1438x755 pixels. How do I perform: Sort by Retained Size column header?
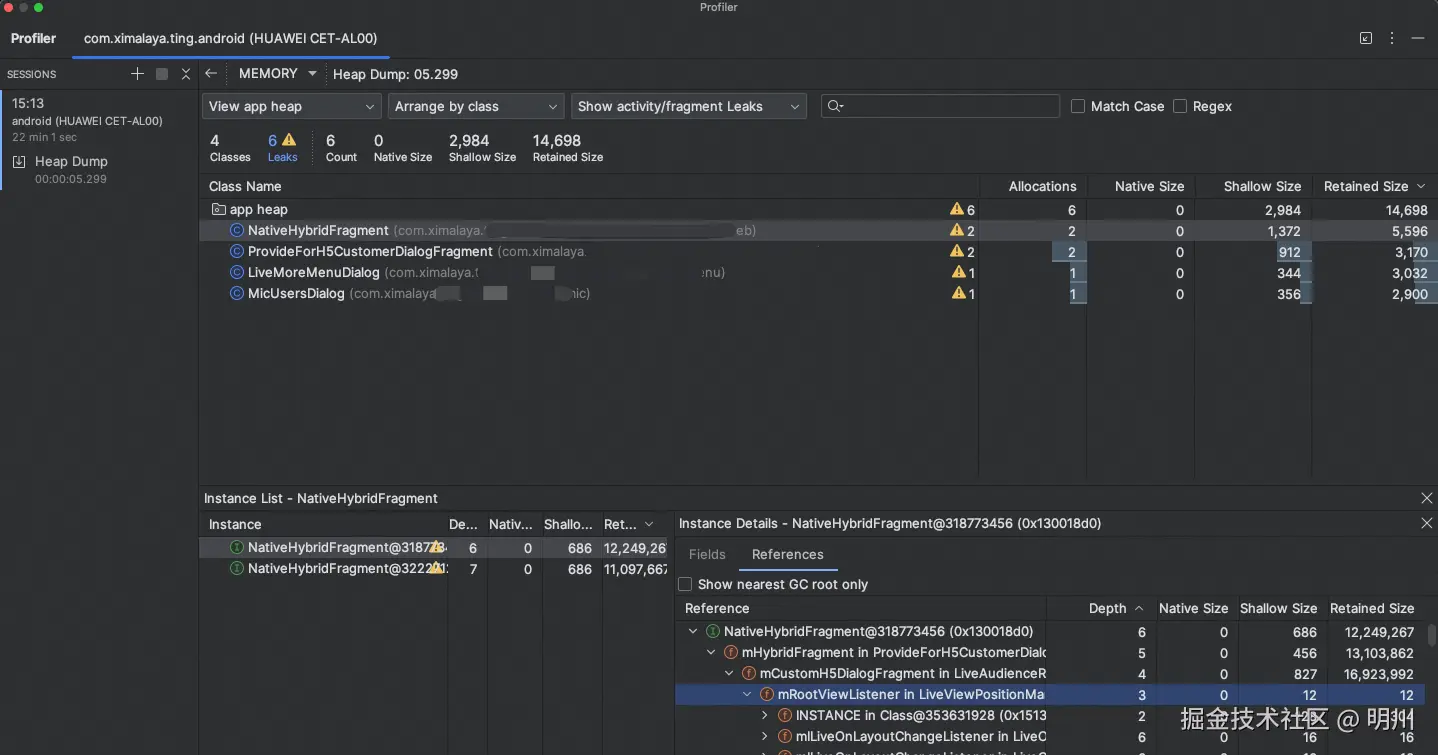[x=1366, y=186]
